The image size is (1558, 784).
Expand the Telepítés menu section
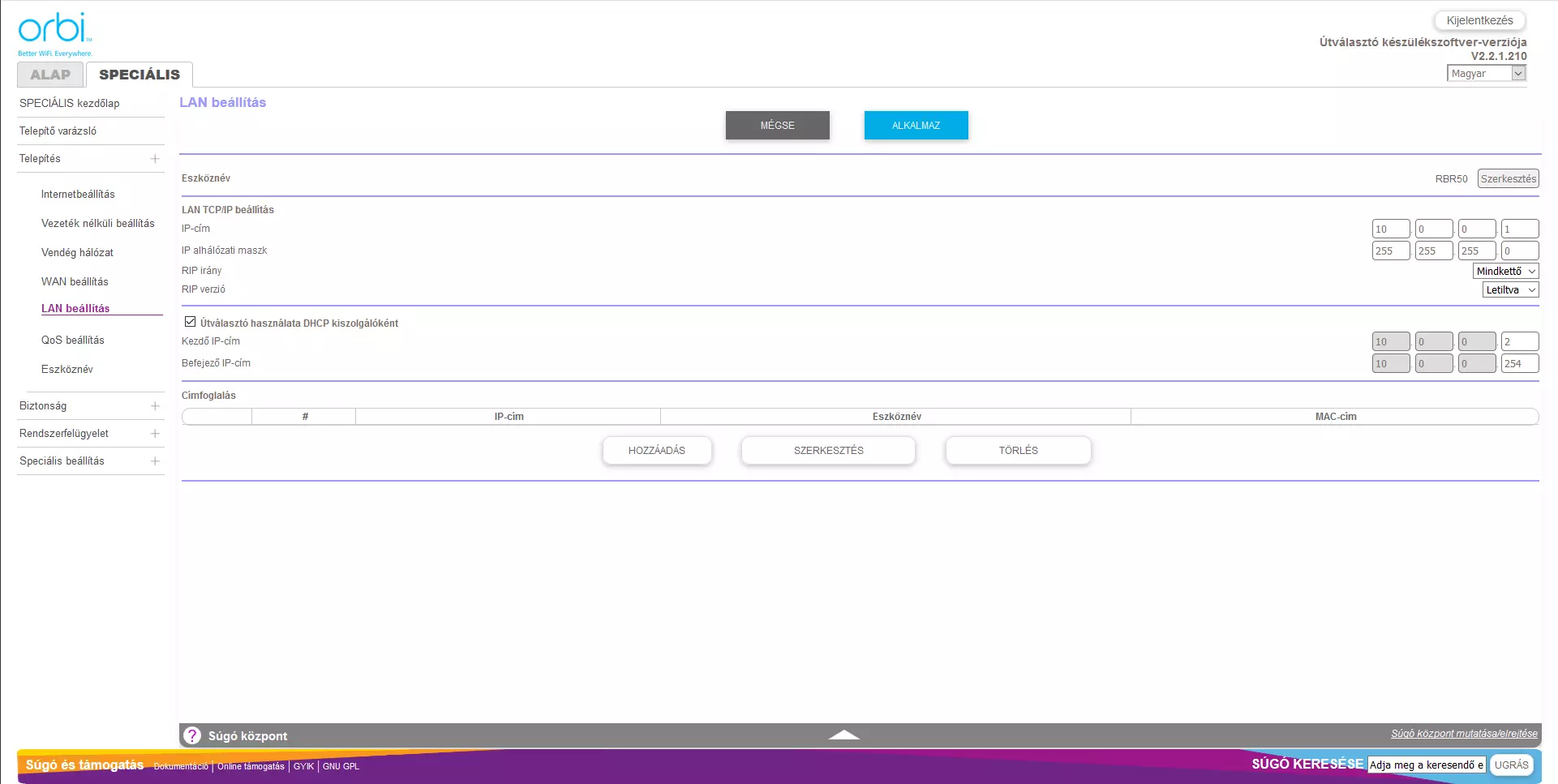[x=155, y=159]
